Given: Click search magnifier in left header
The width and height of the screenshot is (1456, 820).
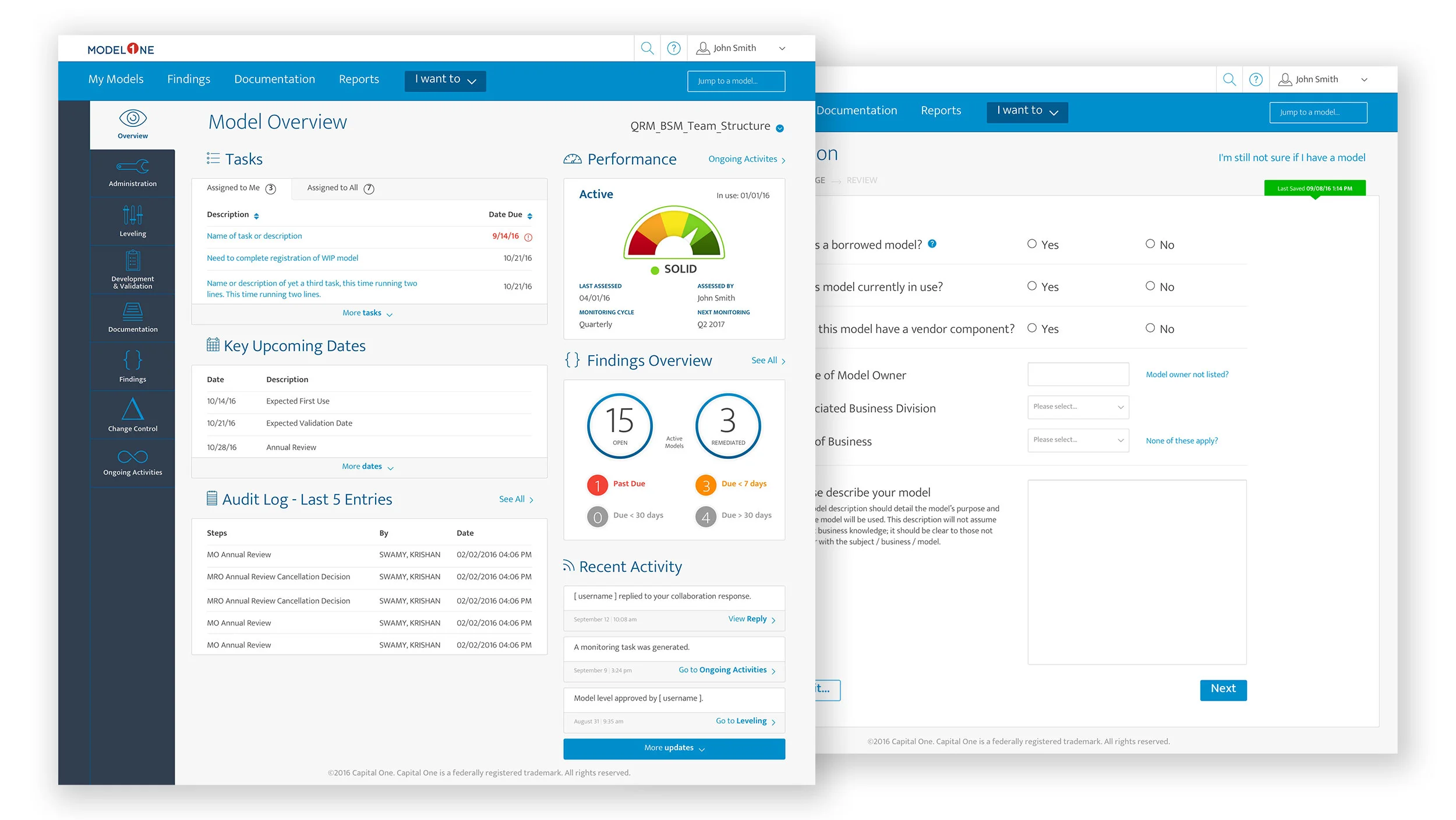Looking at the screenshot, I should tap(647, 48).
